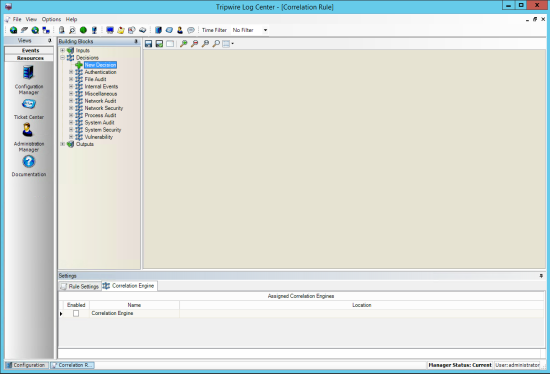
Task: Click the green circle toolbar icon
Action: click(83, 30)
